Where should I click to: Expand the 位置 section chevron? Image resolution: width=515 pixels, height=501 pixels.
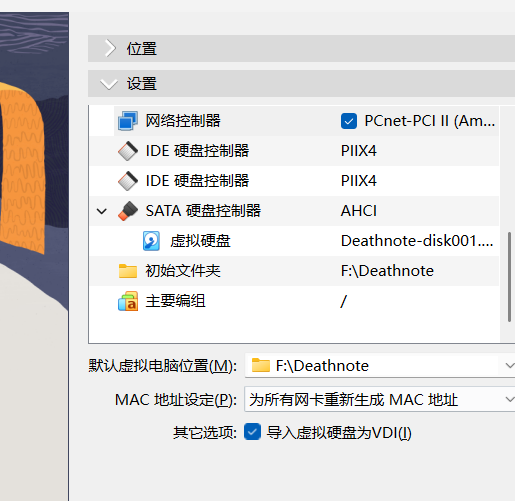pyautogui.click(x=110, y=49)
